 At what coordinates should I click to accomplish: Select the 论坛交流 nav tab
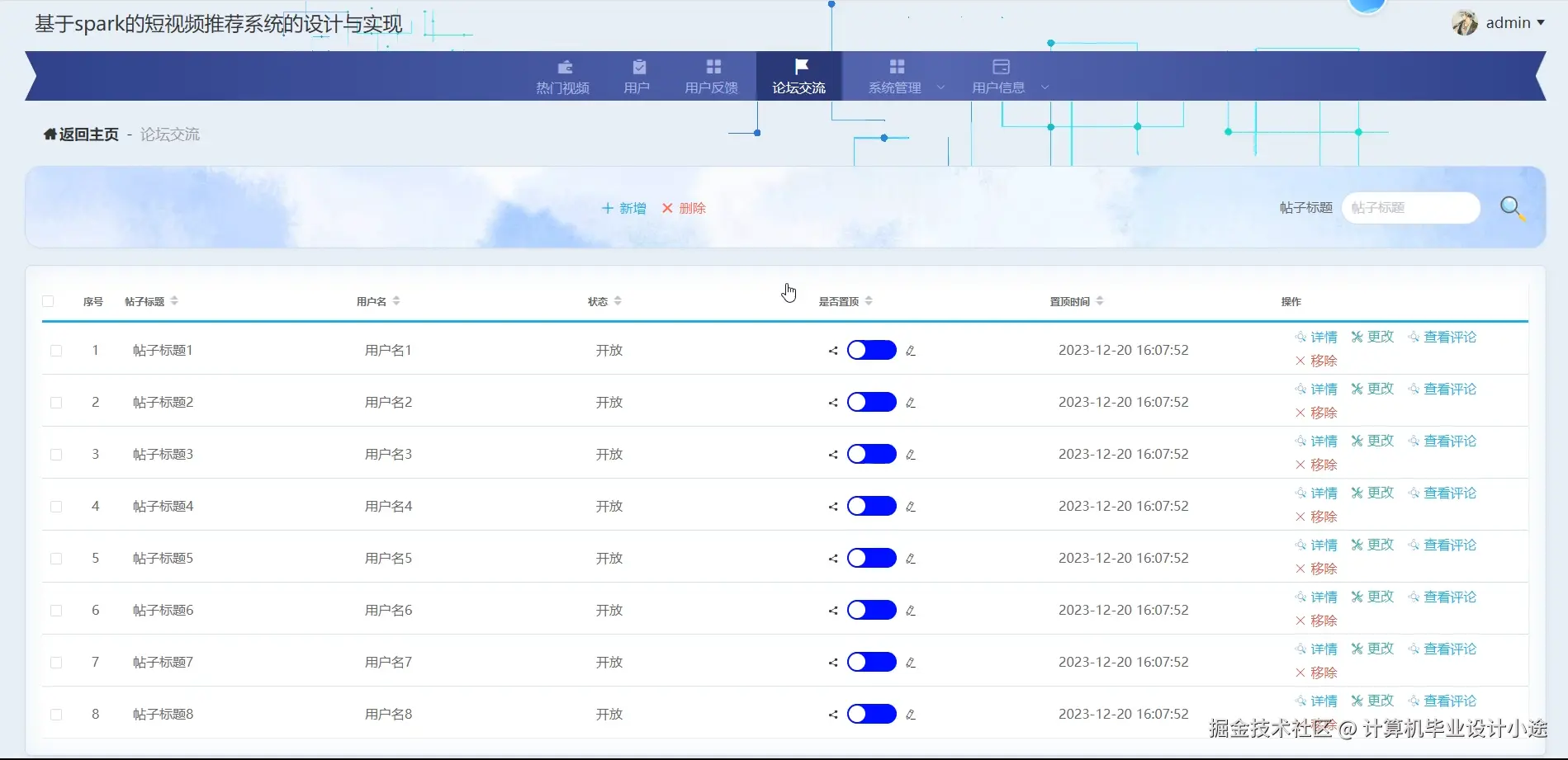click(799, 77)
